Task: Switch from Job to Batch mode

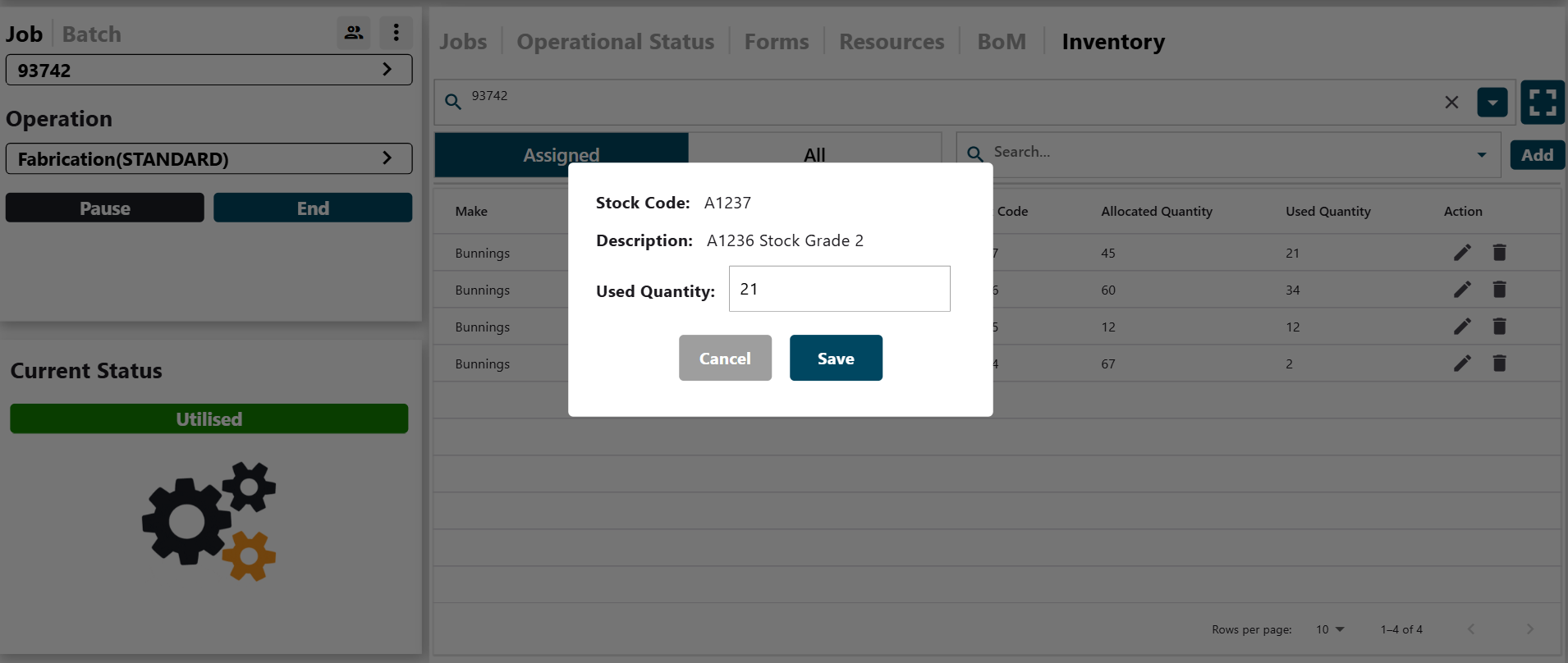Action: (x=92, y=34)
